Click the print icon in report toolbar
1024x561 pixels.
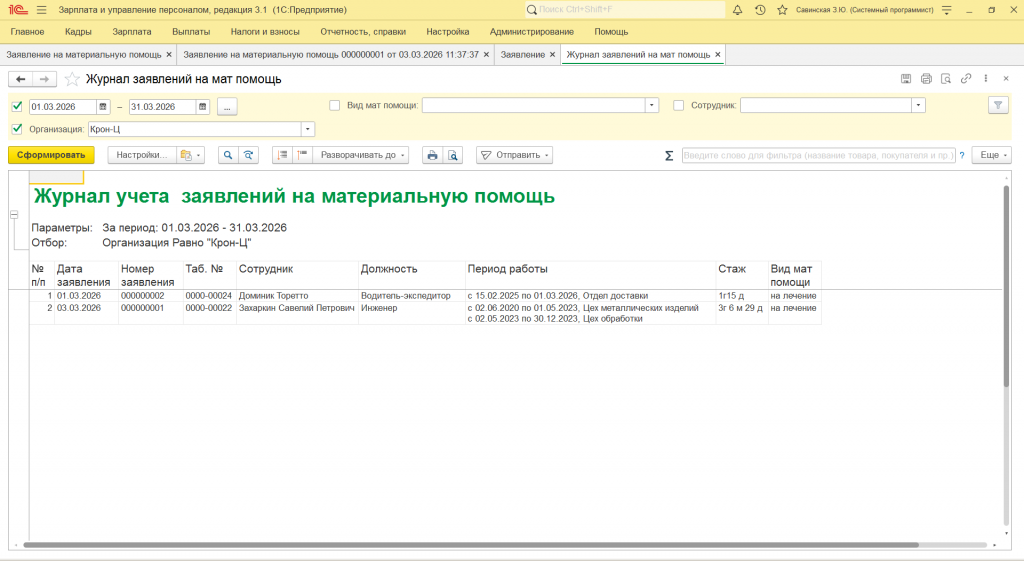432,155
